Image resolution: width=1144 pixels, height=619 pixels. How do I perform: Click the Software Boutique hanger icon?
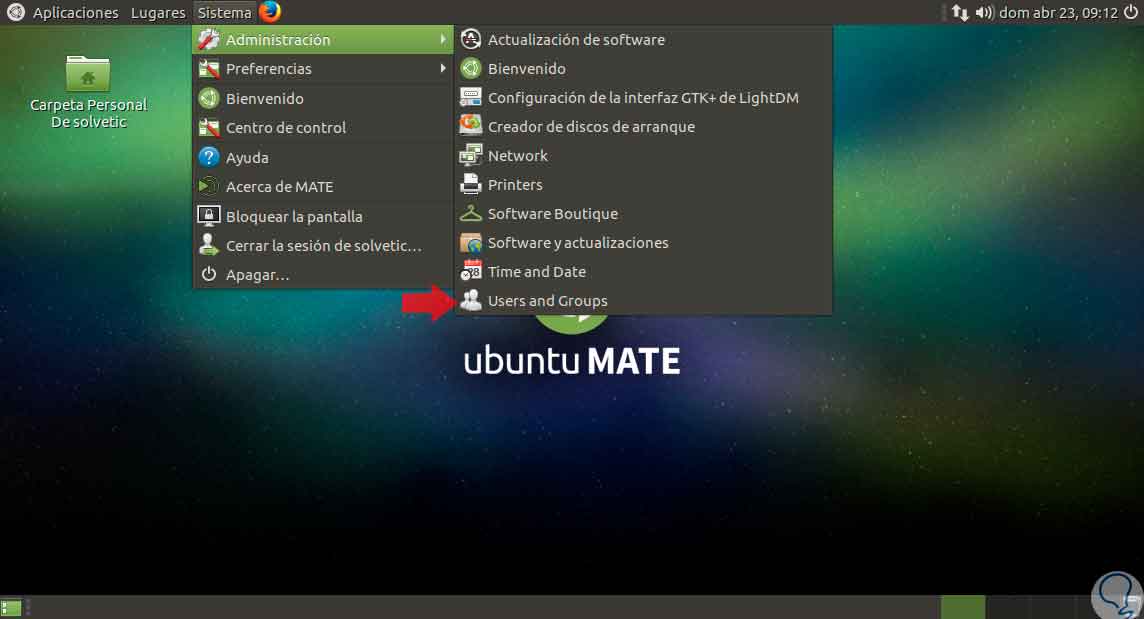pos(471,213)
